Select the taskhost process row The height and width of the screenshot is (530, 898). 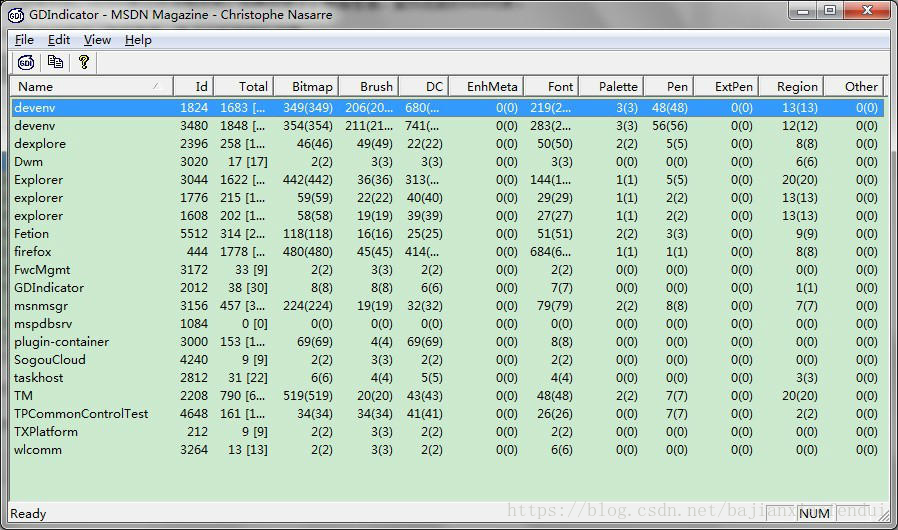coord(447,378)
